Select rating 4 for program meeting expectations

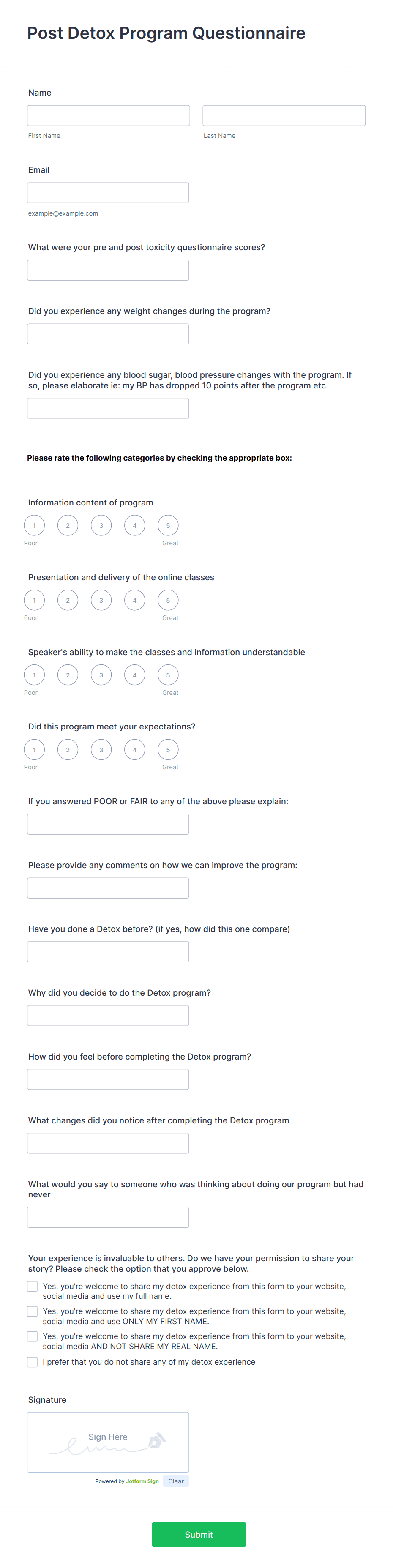click(x=134, y=749)
